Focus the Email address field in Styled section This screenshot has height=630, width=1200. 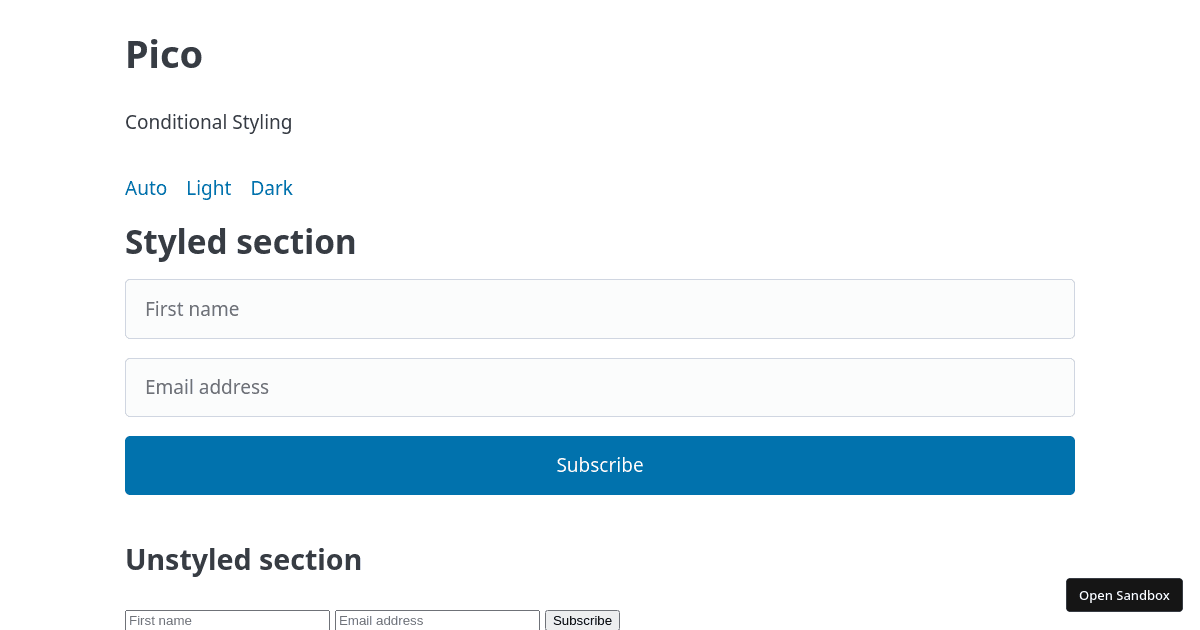[600, 387]
